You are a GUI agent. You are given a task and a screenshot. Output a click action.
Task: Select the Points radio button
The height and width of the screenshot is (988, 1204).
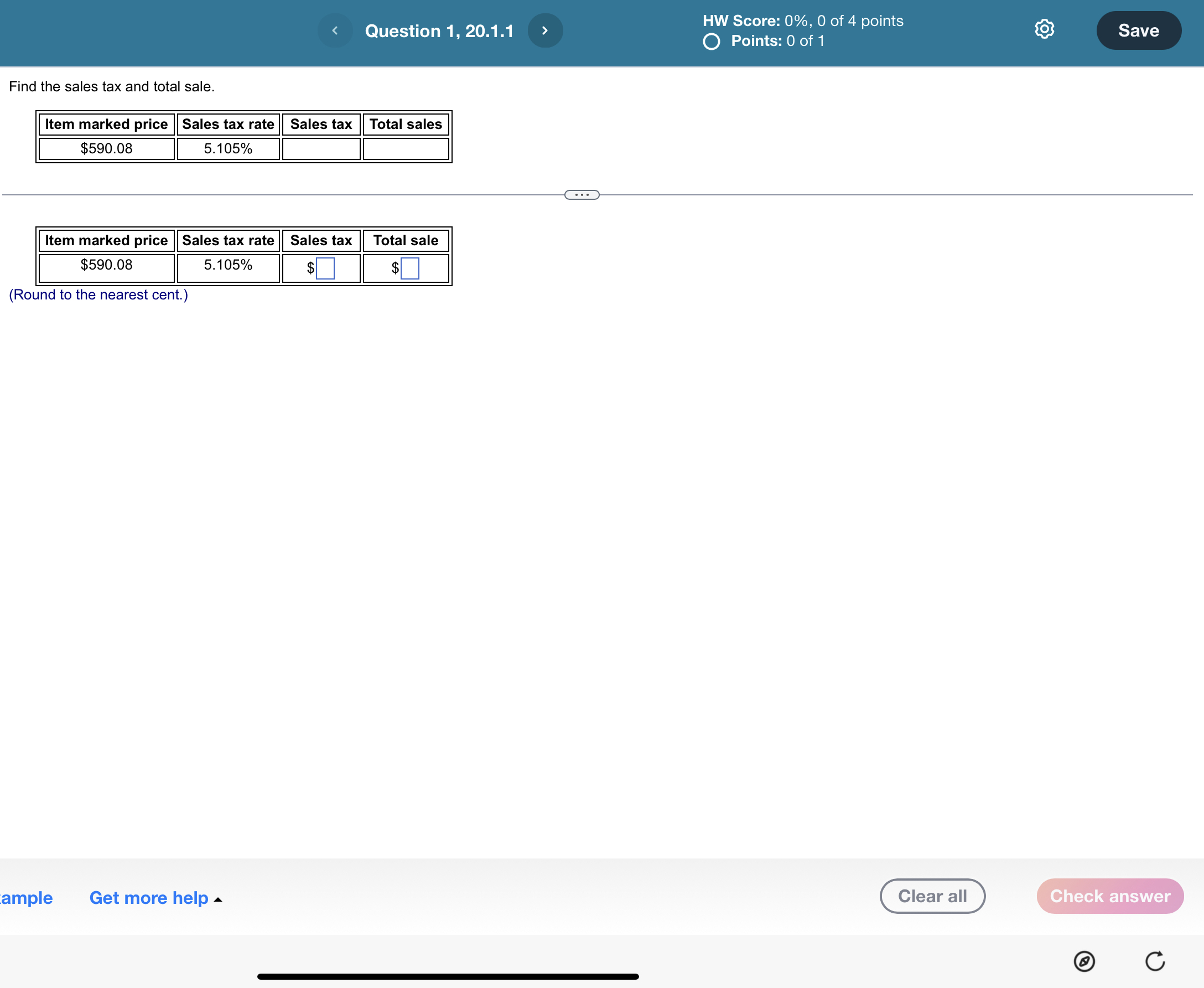(x=710, y=41)
